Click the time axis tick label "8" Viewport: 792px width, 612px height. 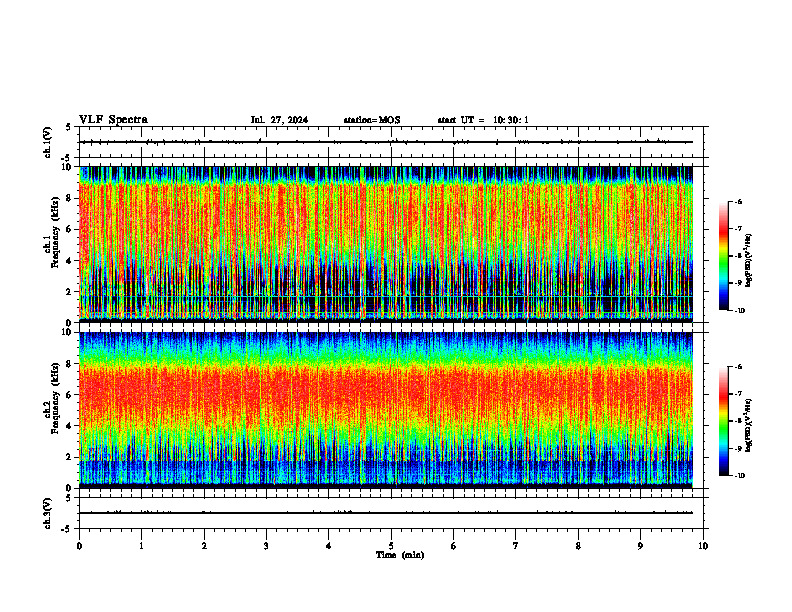click(578, 546)
